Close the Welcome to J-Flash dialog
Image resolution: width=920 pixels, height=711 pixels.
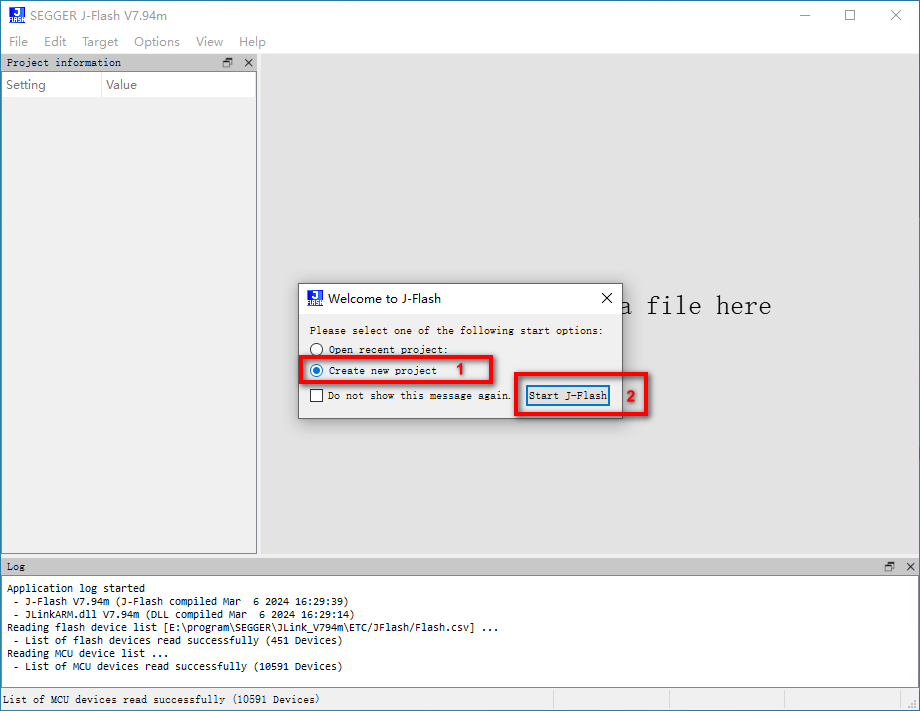[x=607, y=299]
